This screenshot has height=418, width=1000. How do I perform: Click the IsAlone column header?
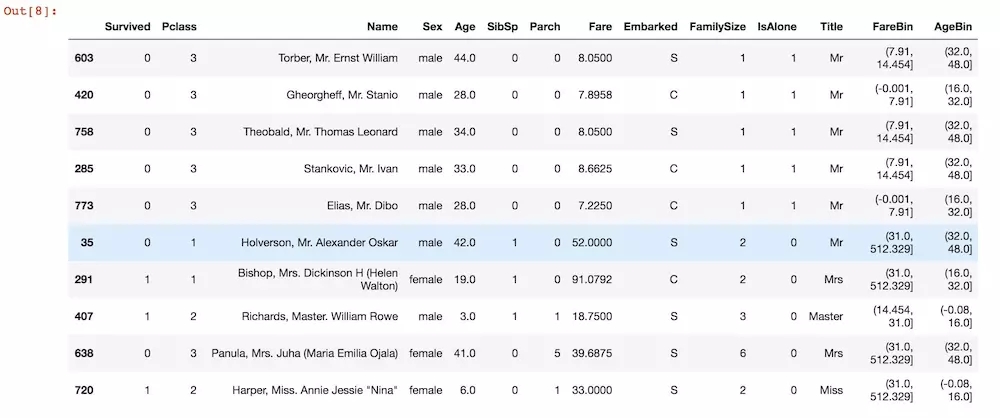[x=777, y=26]
